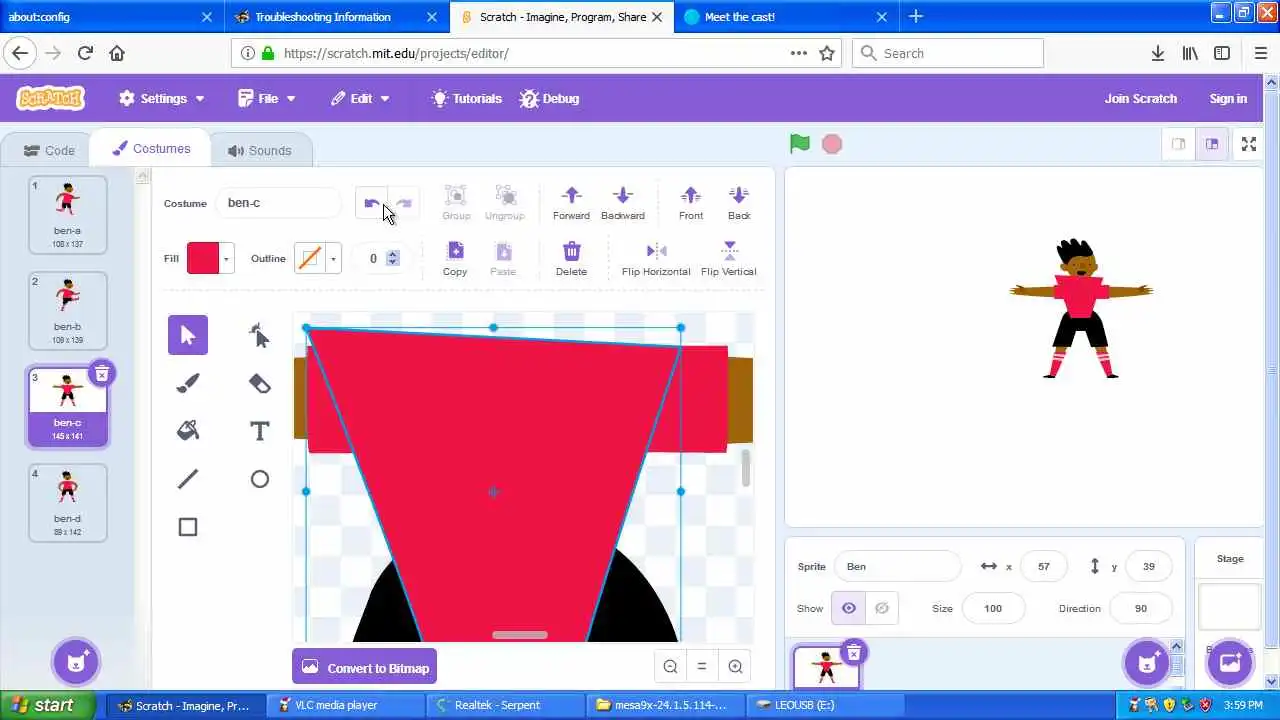The image size is (1280, 720).
Task: Click the outline no-color swatch
Action: pyautogui.click(x=310, y=259)
